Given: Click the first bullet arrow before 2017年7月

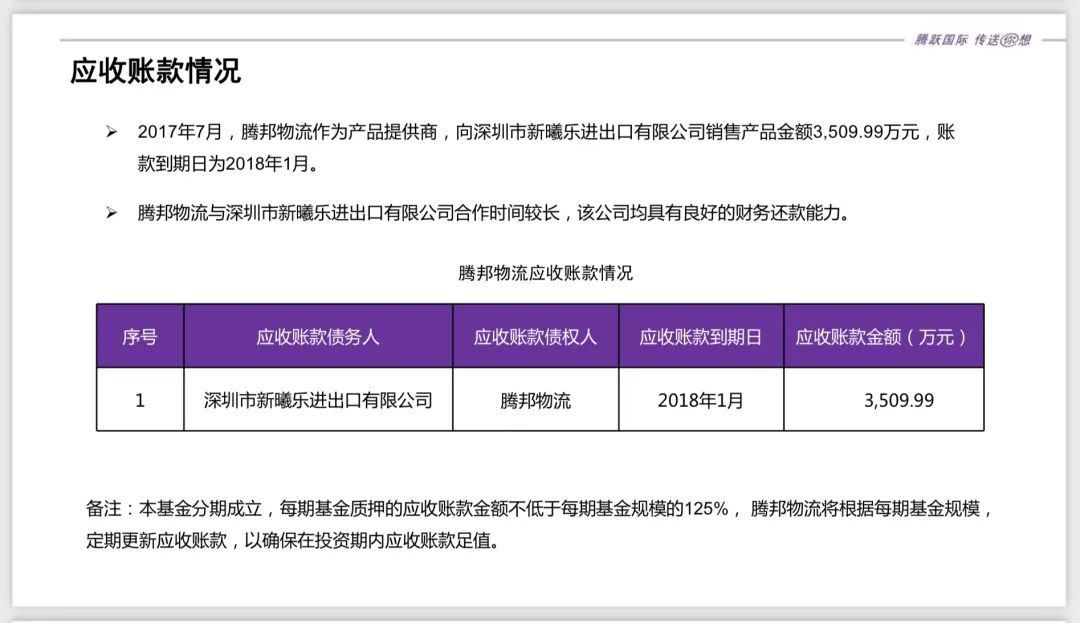Looking at the screenshot, I should point(111,131).
